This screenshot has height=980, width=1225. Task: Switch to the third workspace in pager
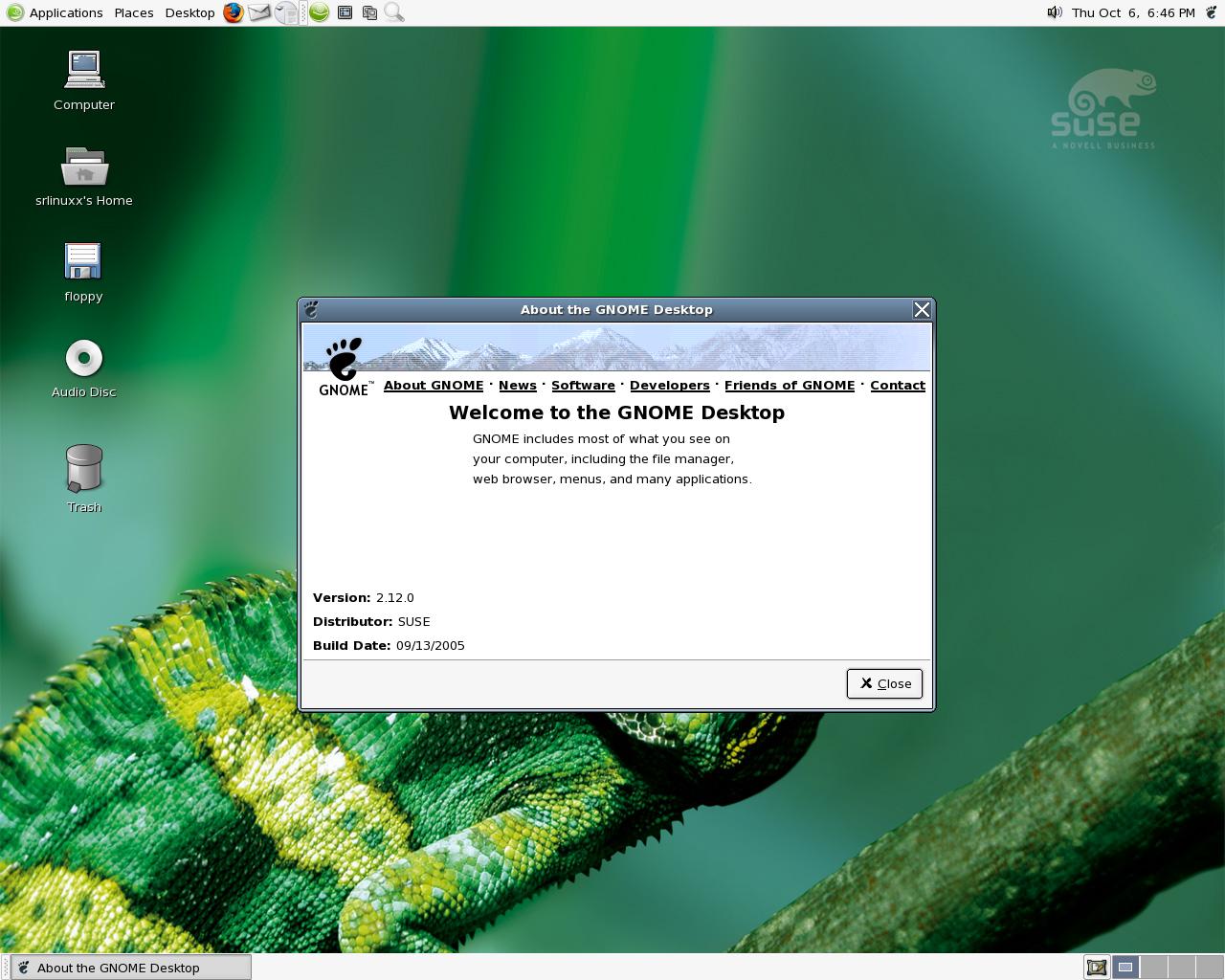pyautogui.click(x=1181, y=968)
